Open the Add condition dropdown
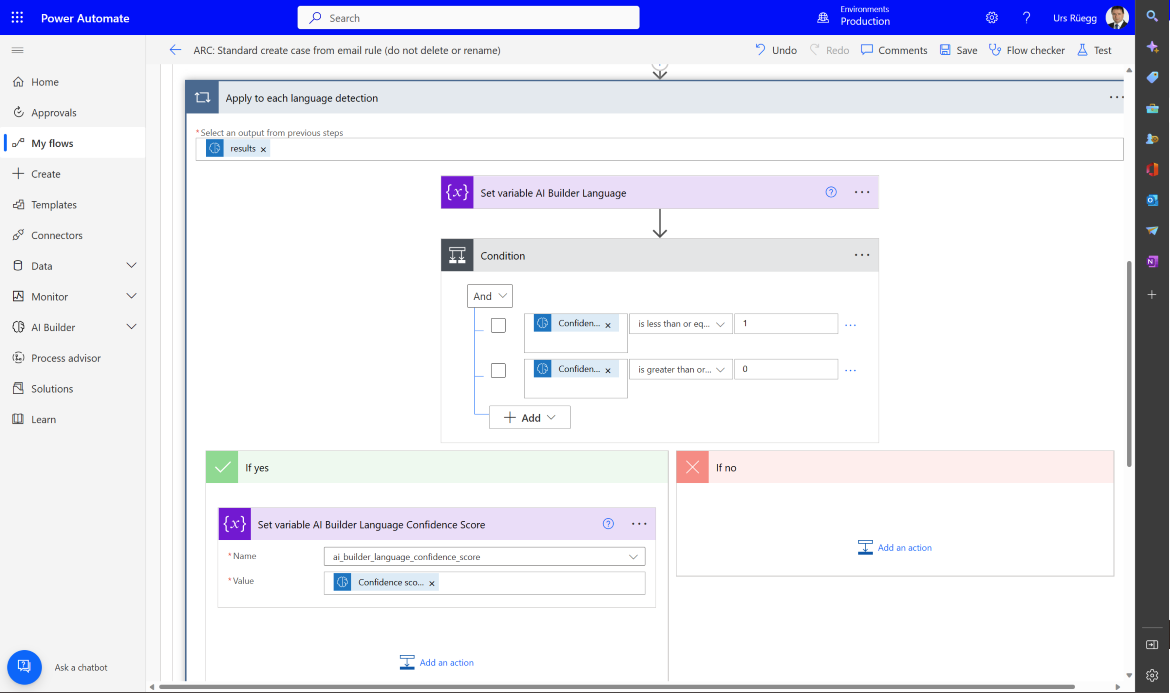This screenshot has height=693, width=1170. pos(530,418)
